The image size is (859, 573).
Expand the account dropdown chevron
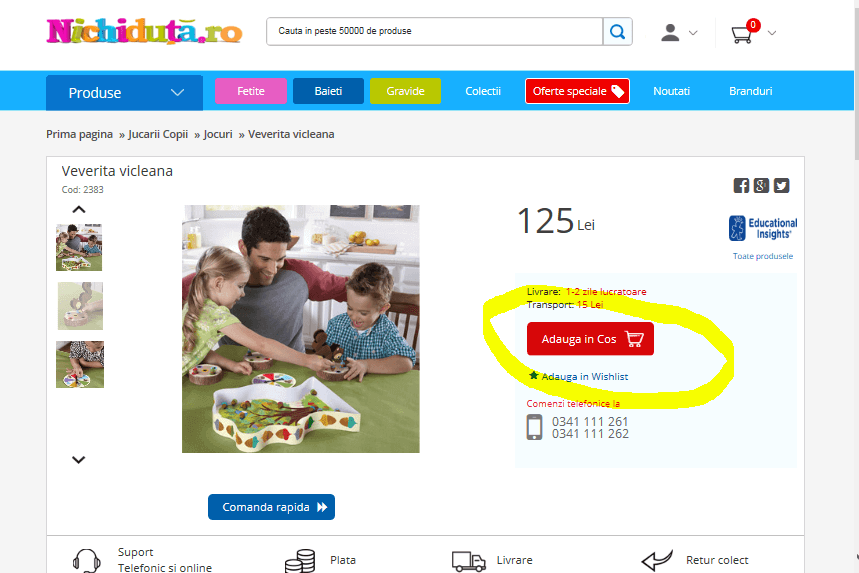[x=693, y=33]
